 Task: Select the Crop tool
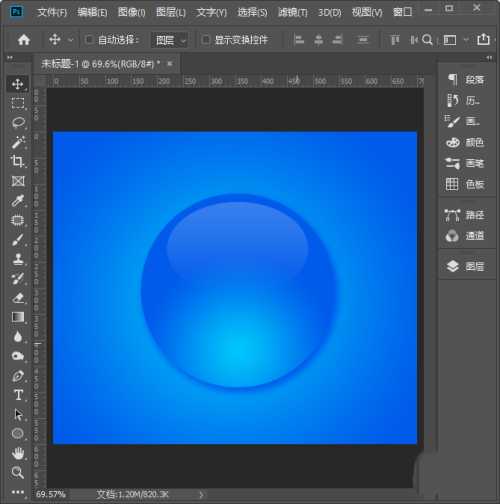pyautogui.click(x=18, y=162)
